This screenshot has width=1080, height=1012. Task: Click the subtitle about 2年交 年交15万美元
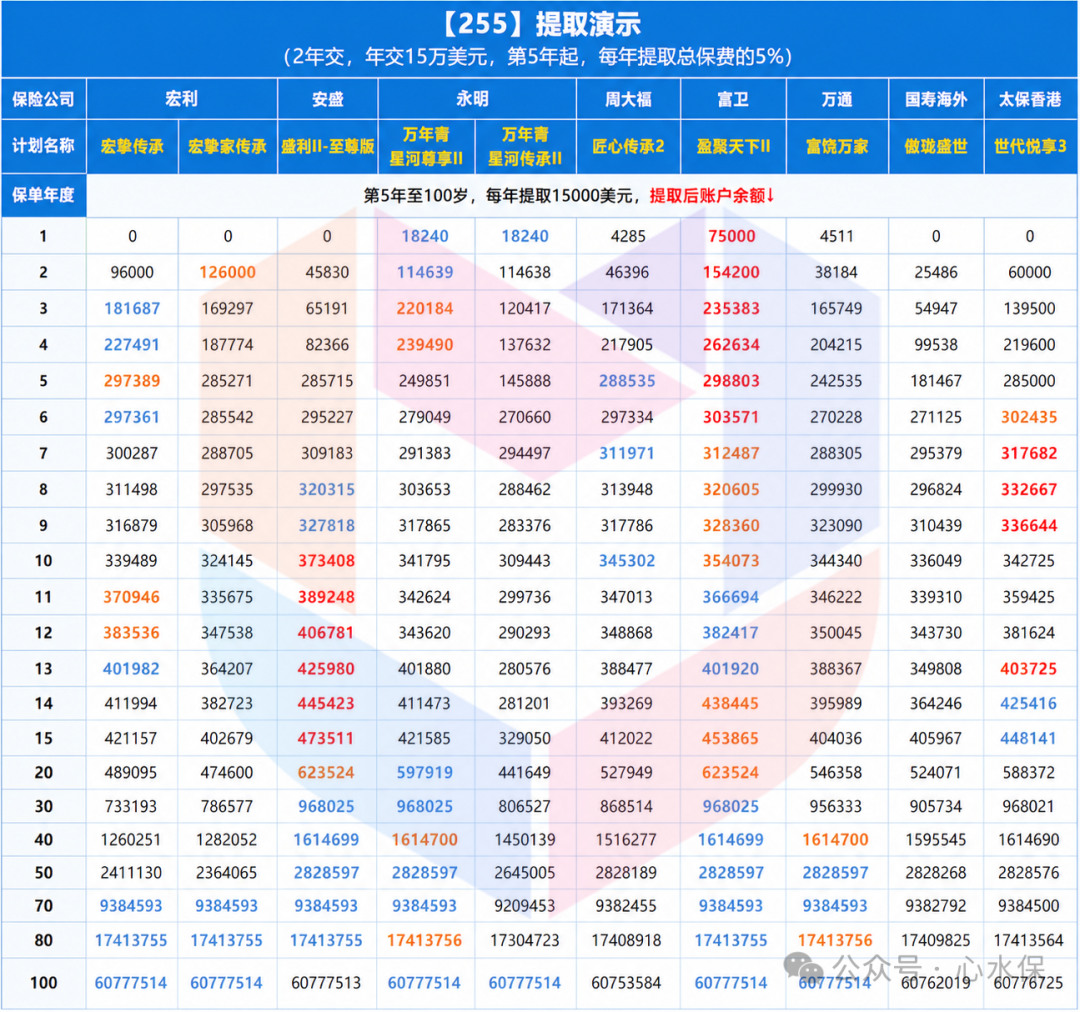pyautogui.click(x=539, y=56)
